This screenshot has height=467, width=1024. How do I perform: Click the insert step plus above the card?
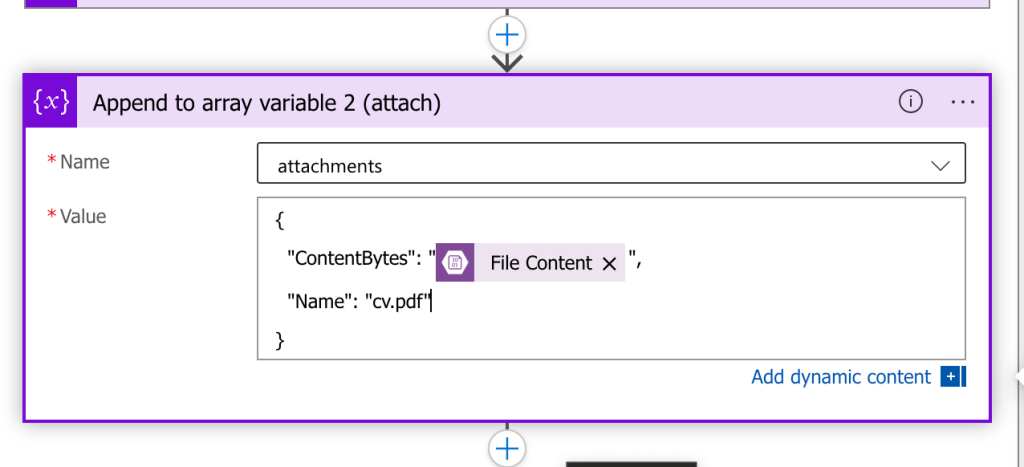click(x=507, y=34)
